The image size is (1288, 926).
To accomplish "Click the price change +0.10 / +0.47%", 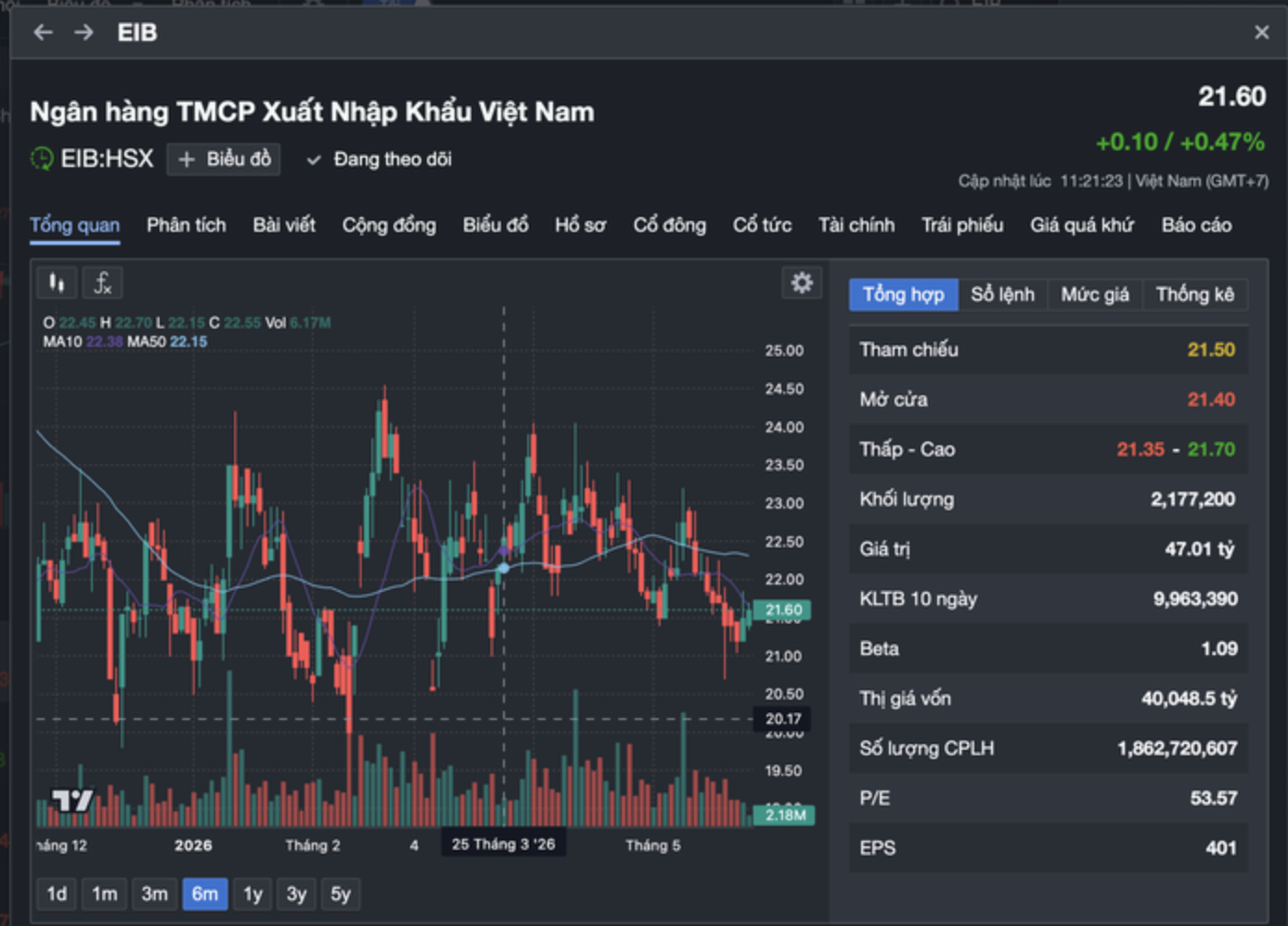I will tap(1180, 142).
